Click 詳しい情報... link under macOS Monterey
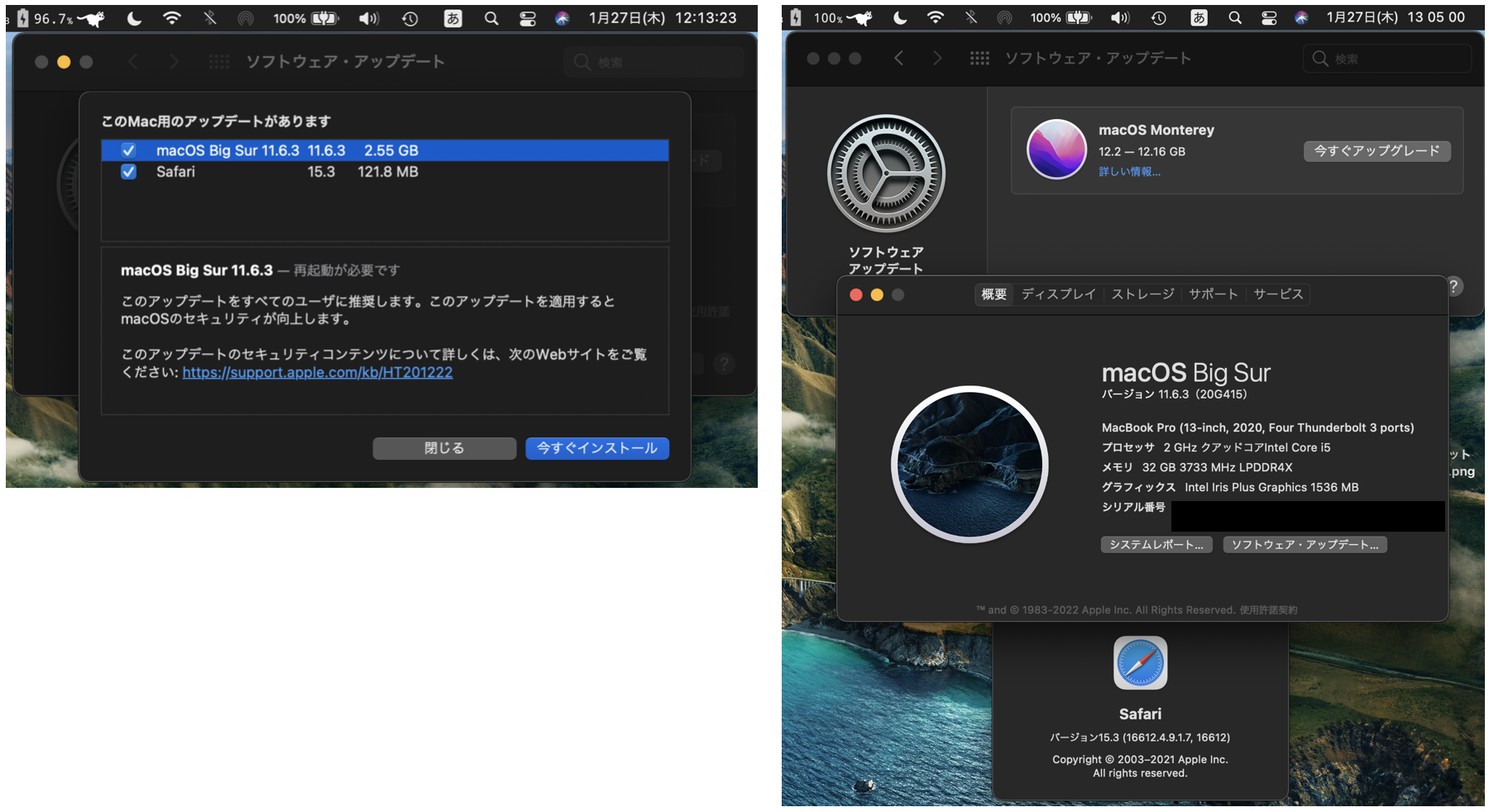1489x812 pixels. pos(1129,172)
